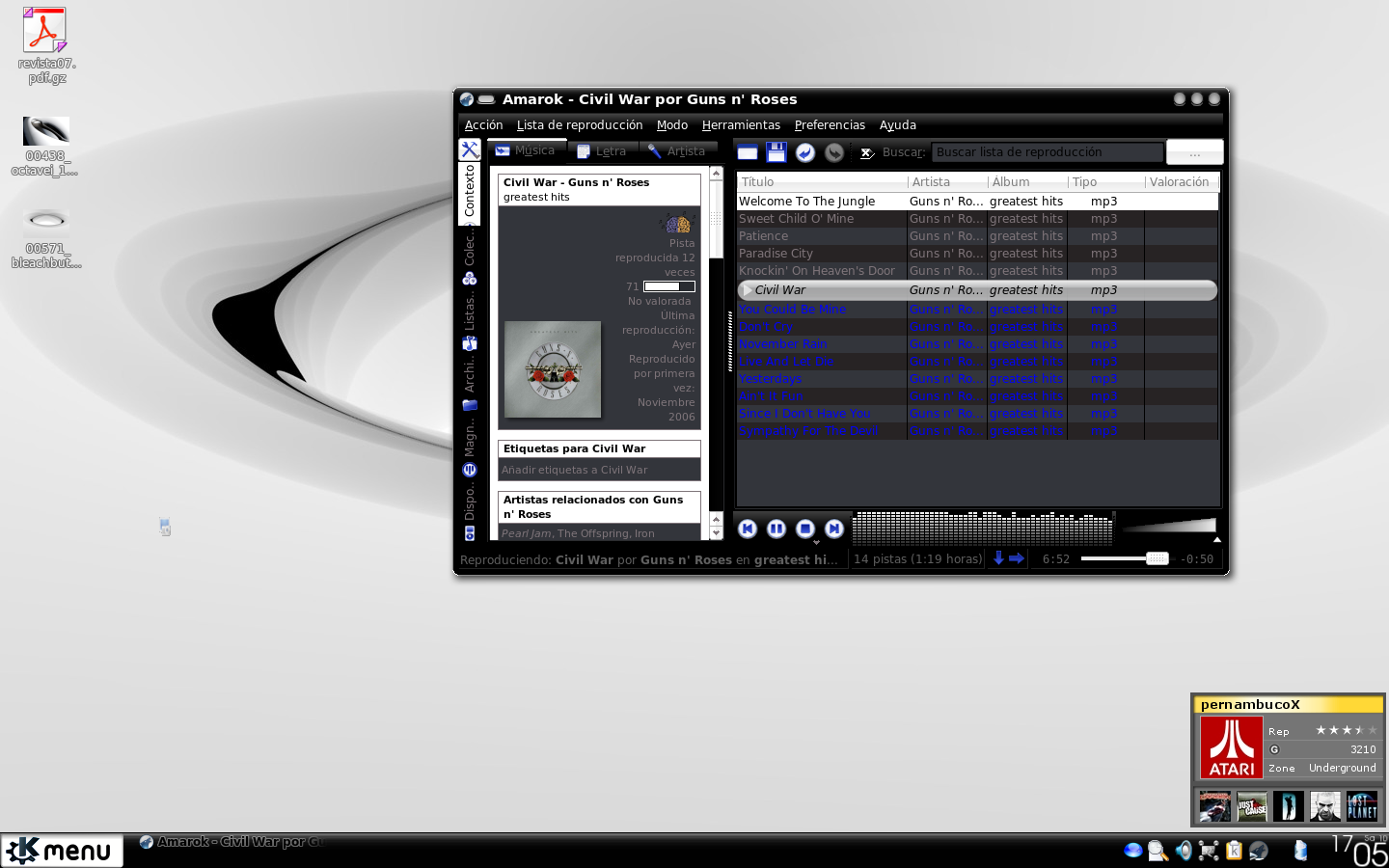Open the Listas sidebar tab
Screen dimensions: 1389x868
[470, 322]
